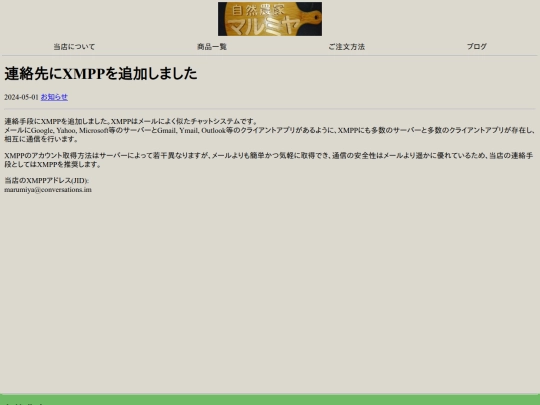Open the ブログ menu item

pyautogui.click(x=477, y=46)
